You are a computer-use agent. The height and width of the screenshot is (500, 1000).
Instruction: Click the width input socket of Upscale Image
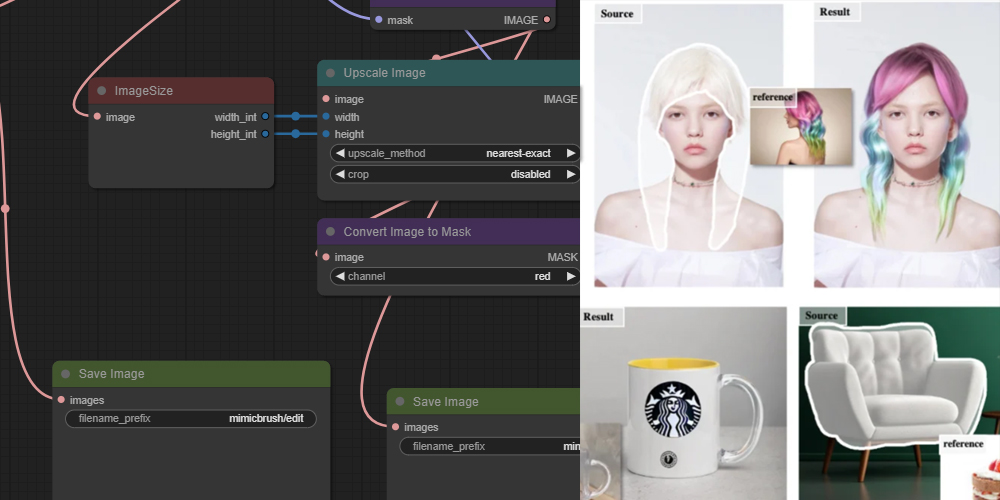point(326,117)
